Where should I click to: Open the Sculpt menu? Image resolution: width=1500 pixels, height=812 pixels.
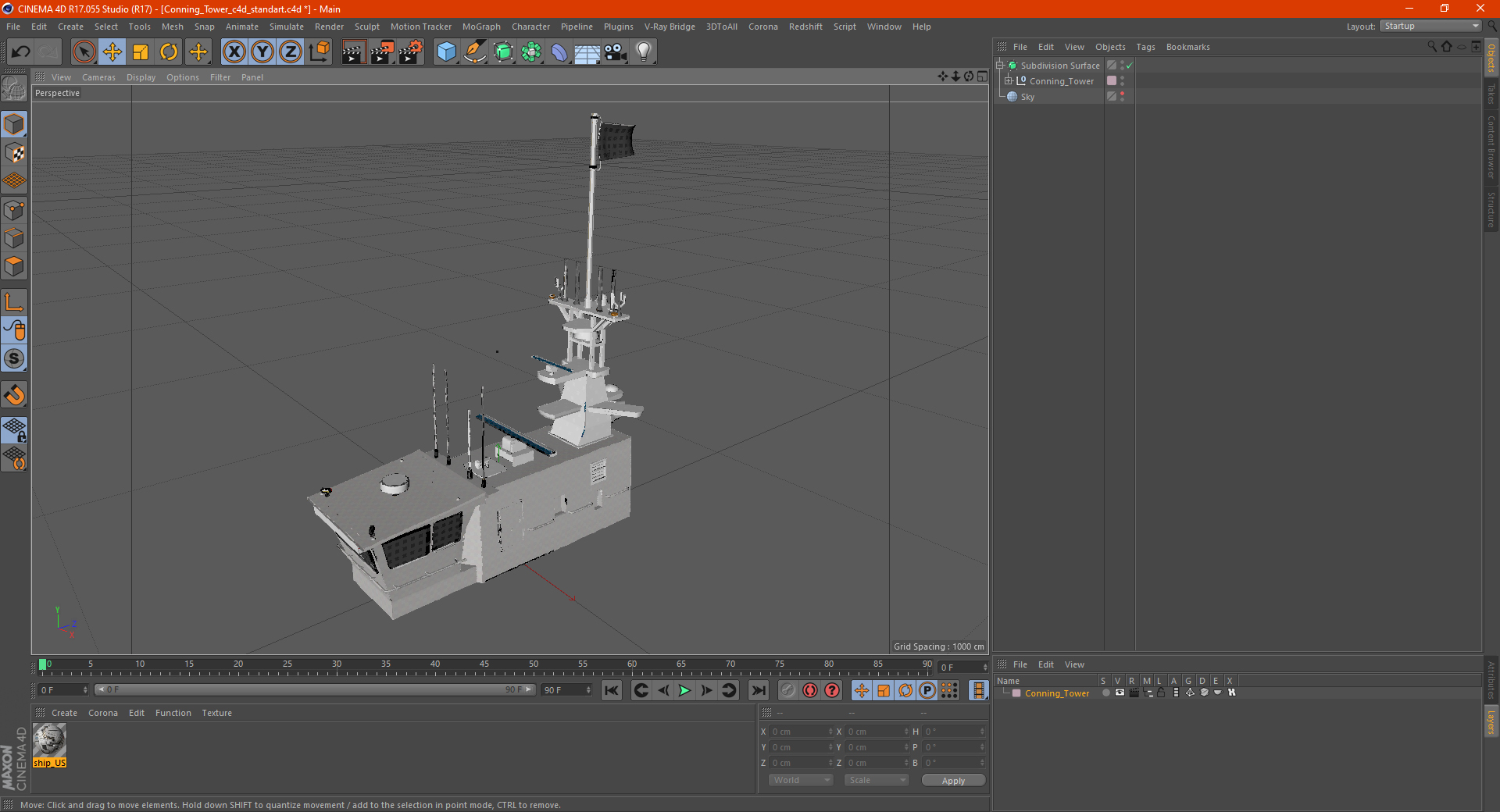point(366,27)
